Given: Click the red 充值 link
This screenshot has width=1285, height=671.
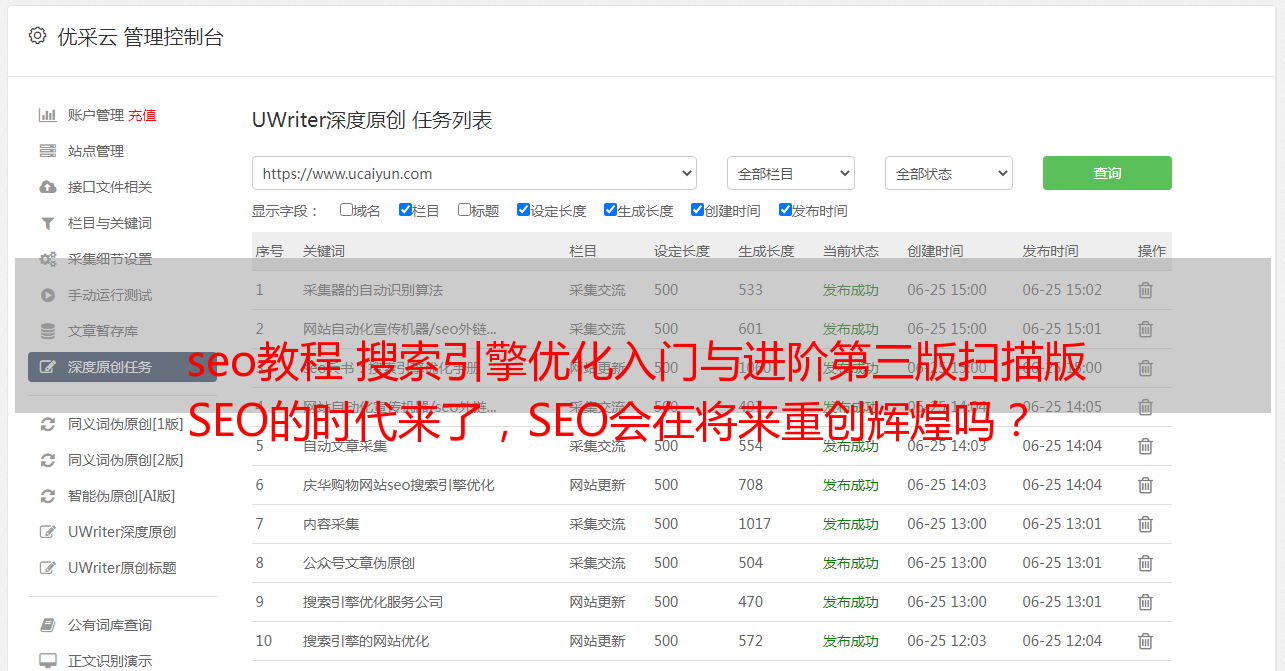Looking at the screenshot, I should pos(142,115).
